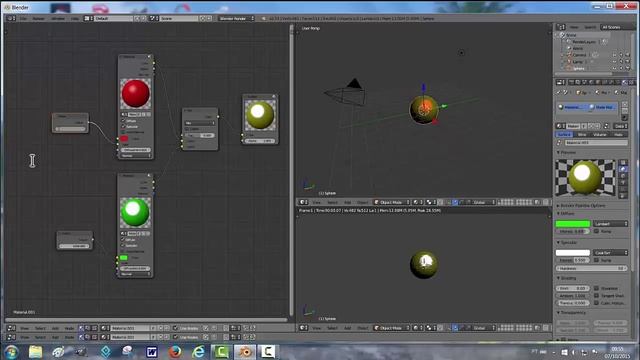The image size is (640, 360).
Task: Click the white specular color swatch
Action: coord(573,253)
